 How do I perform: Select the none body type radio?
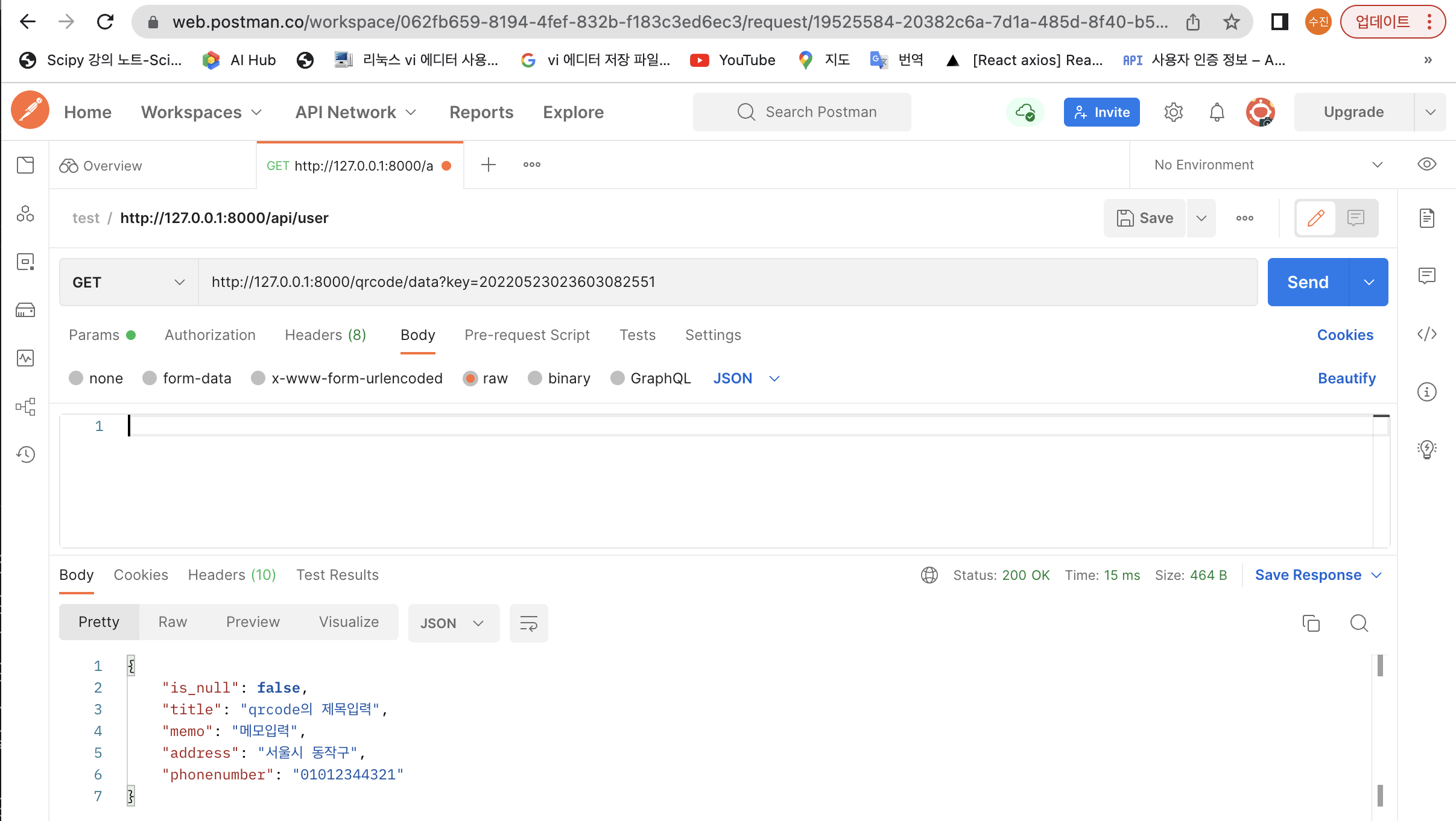click(76, 378)
